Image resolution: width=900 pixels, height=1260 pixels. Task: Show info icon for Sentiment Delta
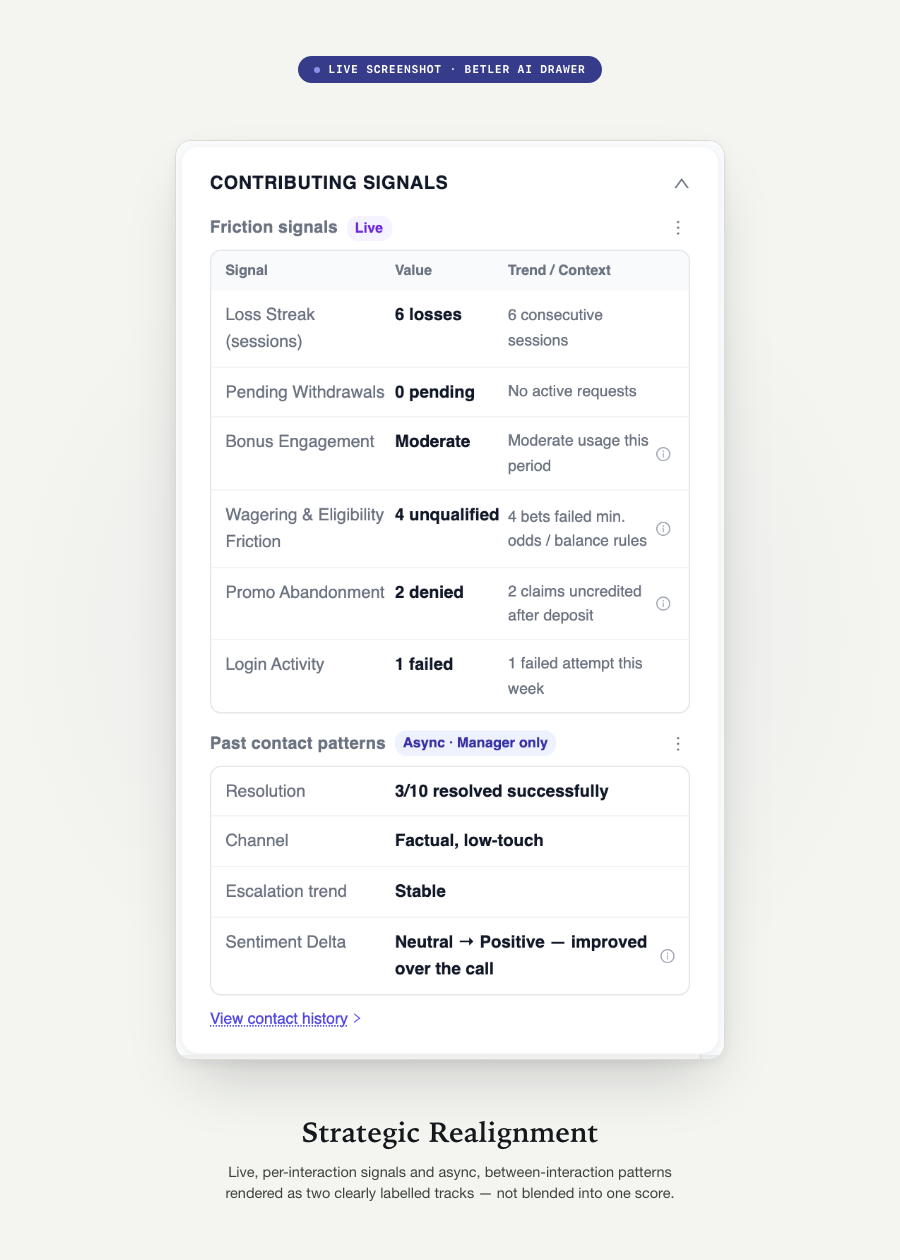pos(667,956)
